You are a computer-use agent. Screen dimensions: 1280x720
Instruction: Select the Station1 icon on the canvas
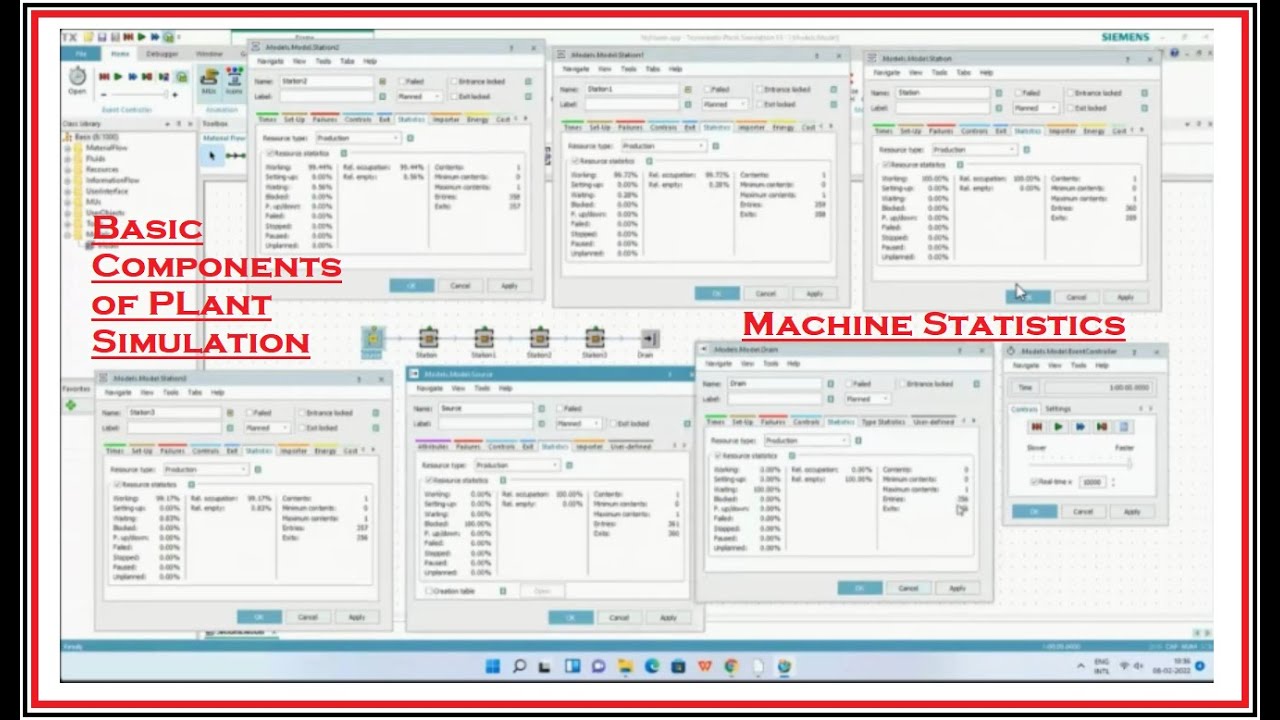tap(484, 338)
